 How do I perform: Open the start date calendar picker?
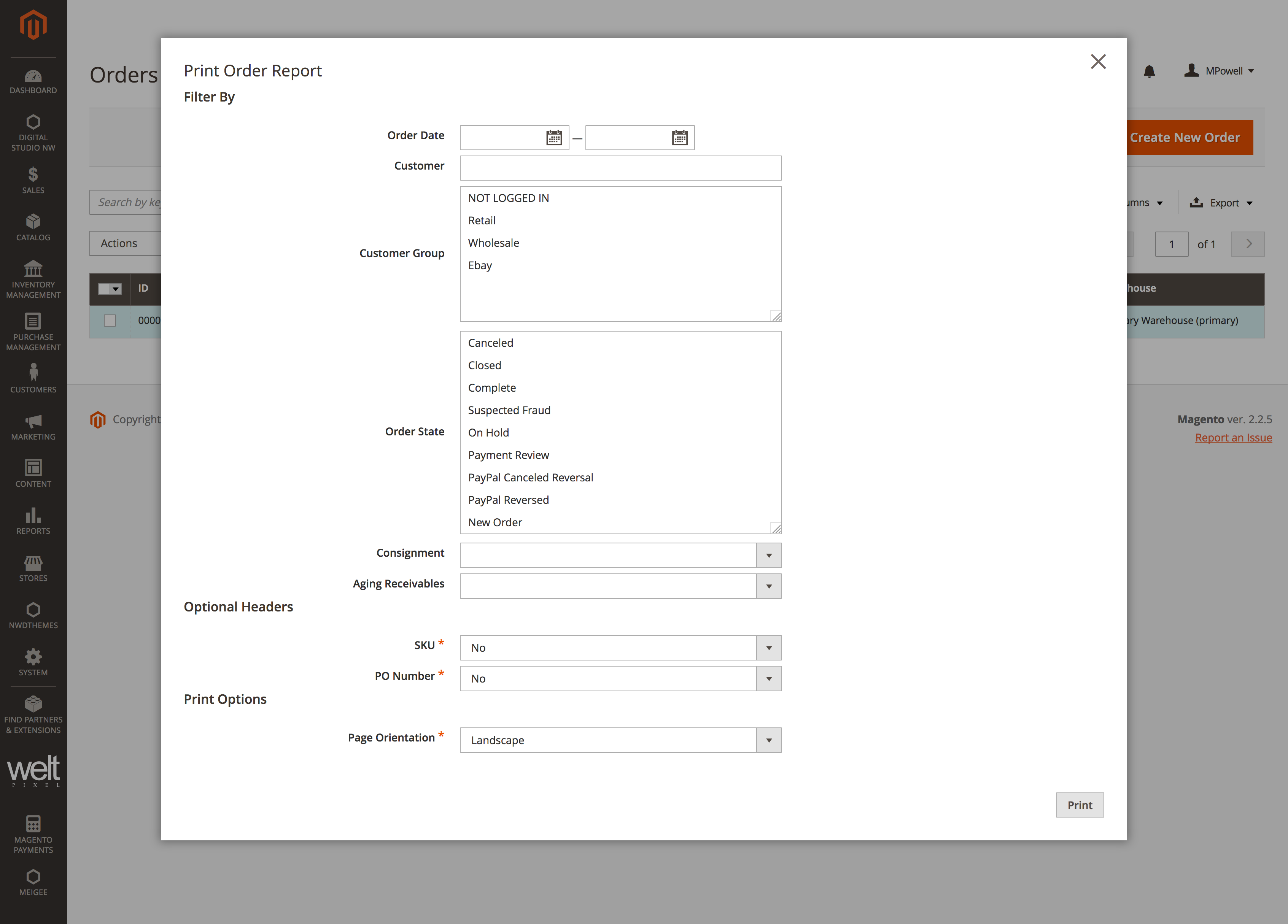coord(554,137)
